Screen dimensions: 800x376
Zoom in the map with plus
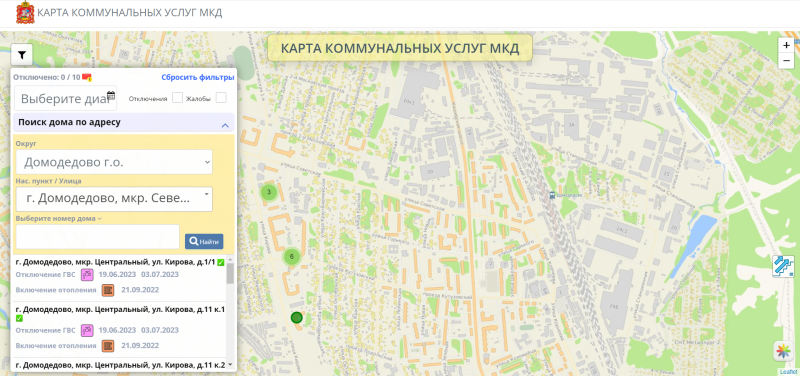[x=786, y=45]
